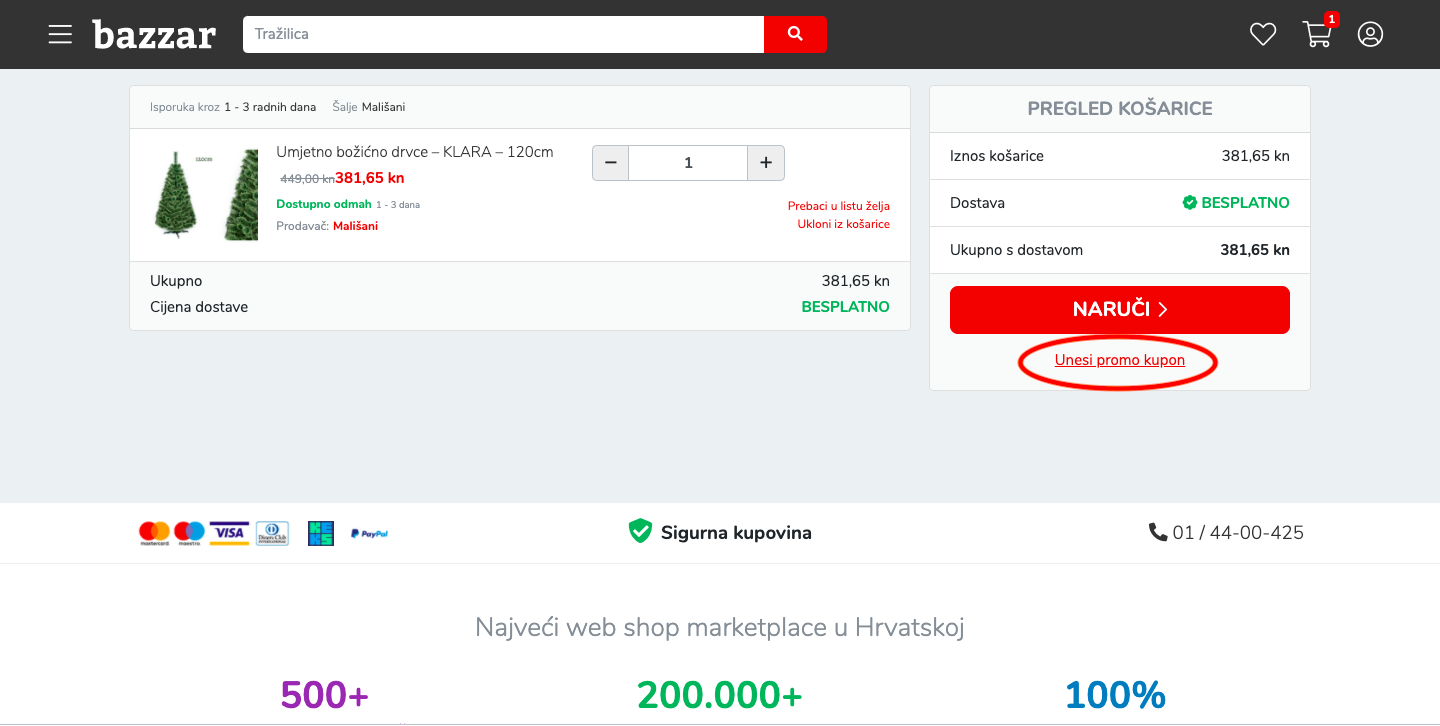The image size is (1440, 726).
Task: Open the user account icon
Action: click(1370, 34)
